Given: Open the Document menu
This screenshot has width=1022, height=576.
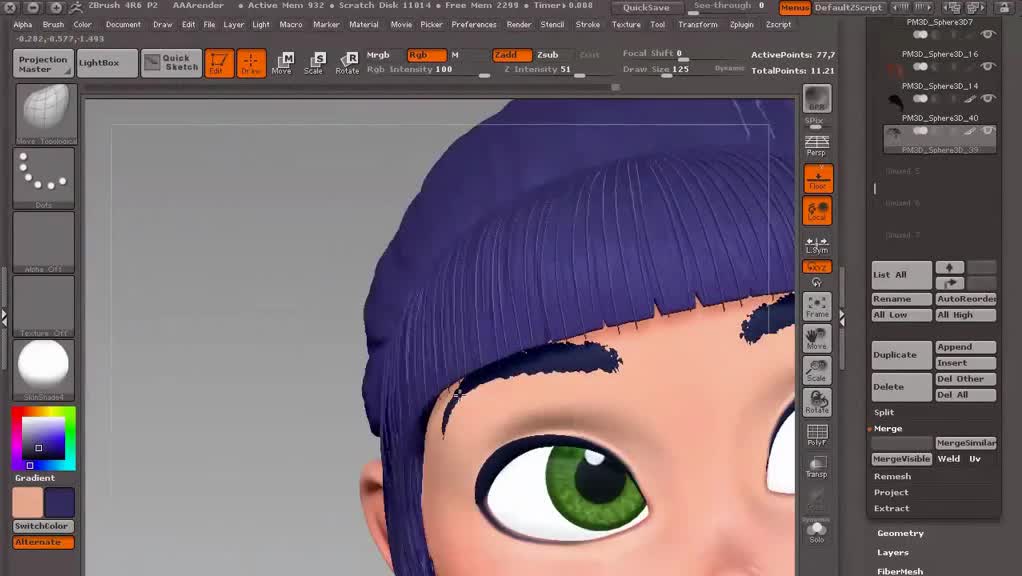Looking at the screenshot, I should pos(123,25).
